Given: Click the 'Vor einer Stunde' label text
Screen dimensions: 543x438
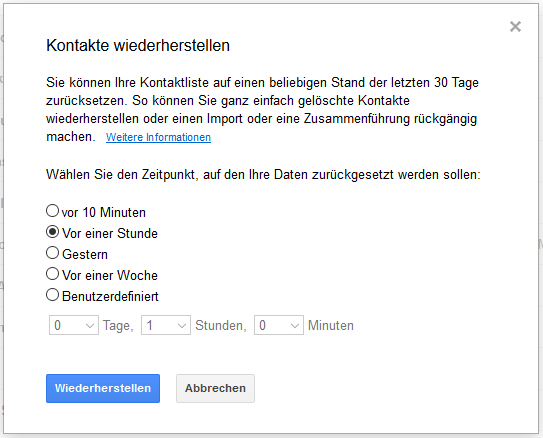Looking at the screenshot, I should tap(110, 233).
